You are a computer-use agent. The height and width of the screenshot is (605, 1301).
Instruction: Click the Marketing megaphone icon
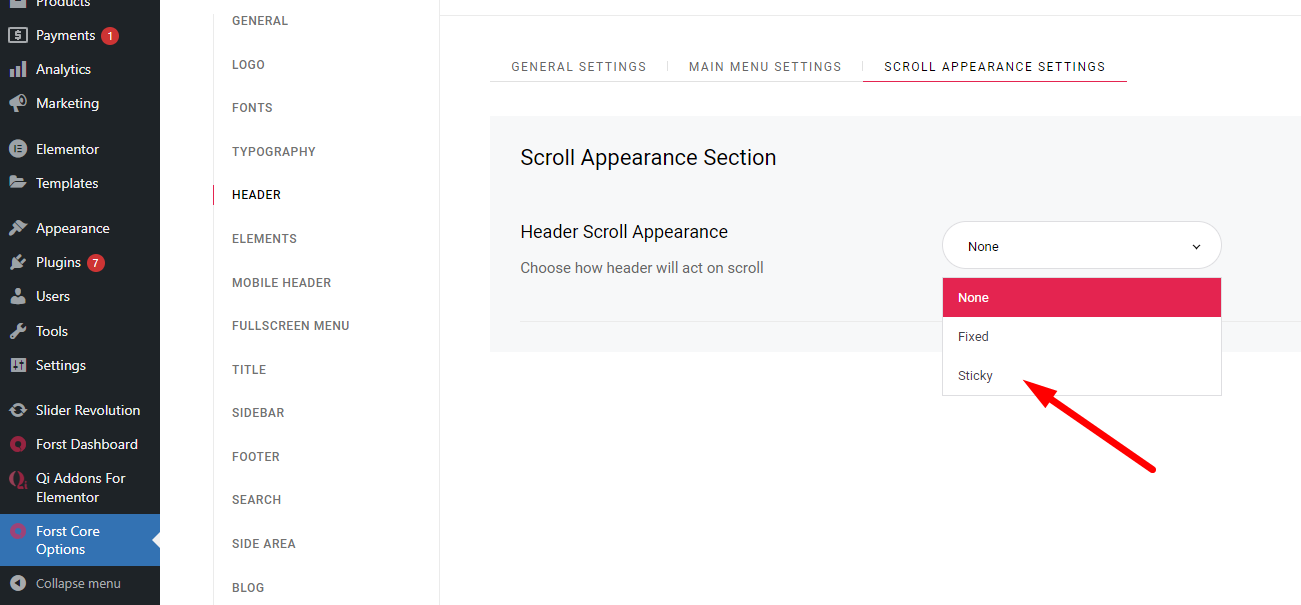point(17,103)
